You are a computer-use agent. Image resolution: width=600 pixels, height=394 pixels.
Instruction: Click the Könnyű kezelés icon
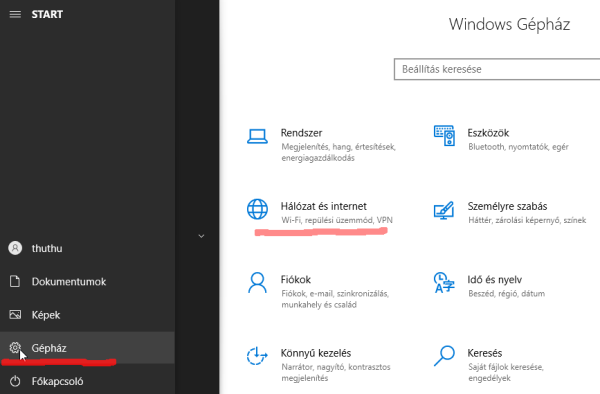pyautogui.click(x=257, y=356)
